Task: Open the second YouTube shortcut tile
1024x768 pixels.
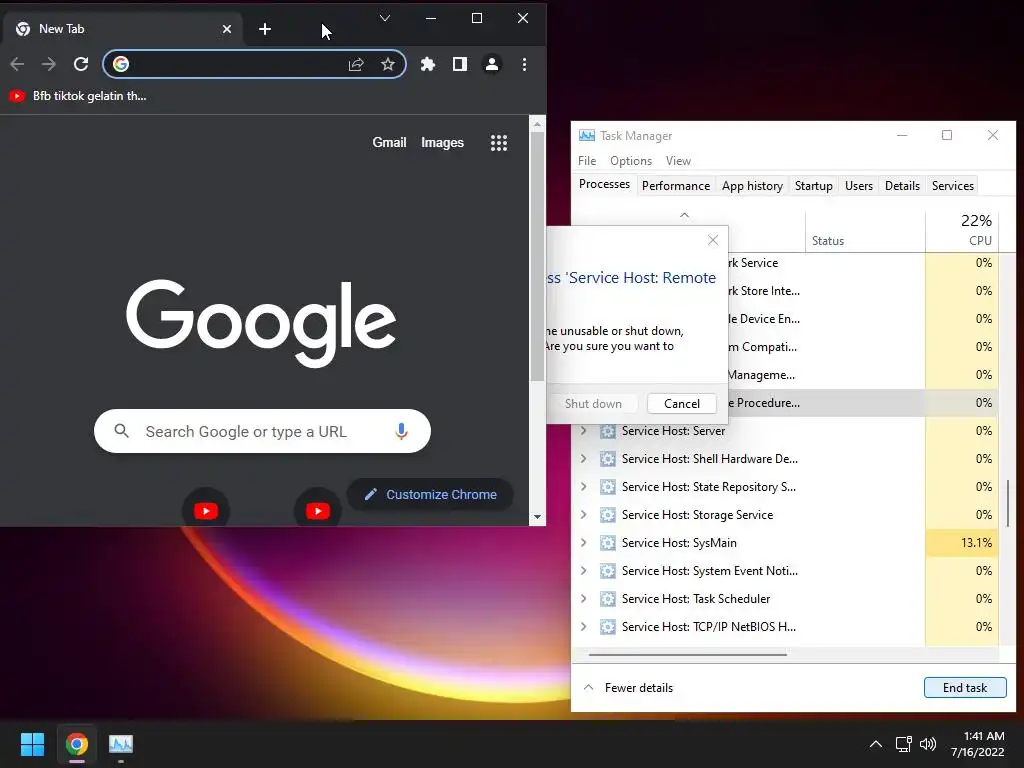Action: pyautogui.click(x=318, y=510)
